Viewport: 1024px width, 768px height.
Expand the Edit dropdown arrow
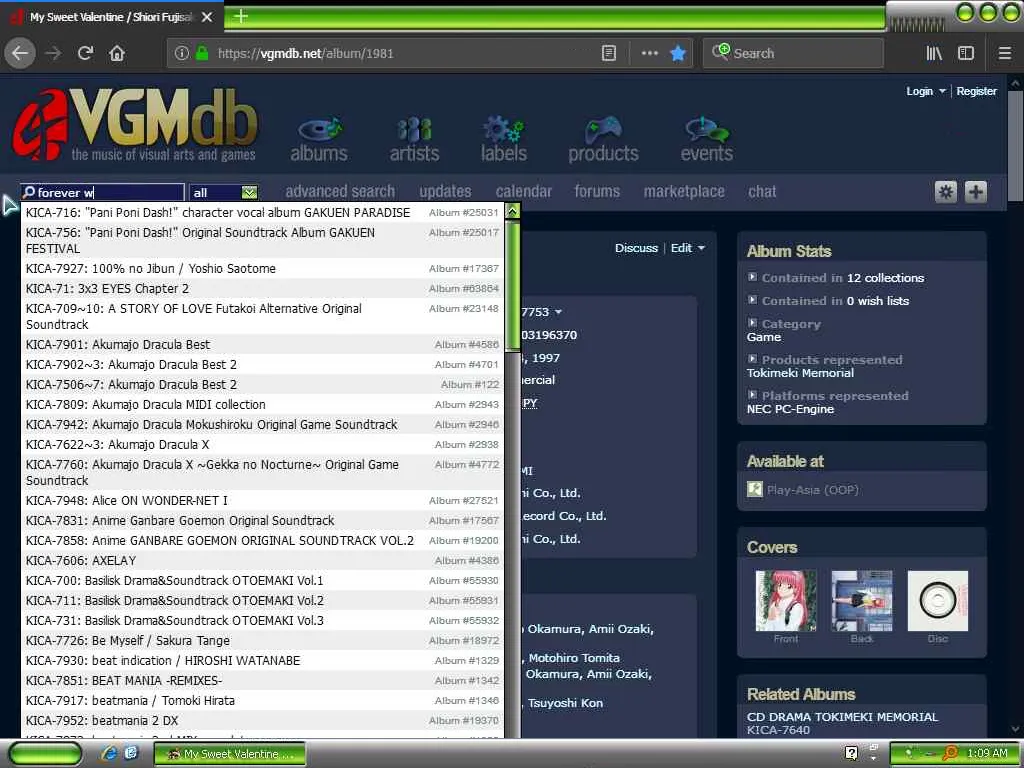[701, 248]
